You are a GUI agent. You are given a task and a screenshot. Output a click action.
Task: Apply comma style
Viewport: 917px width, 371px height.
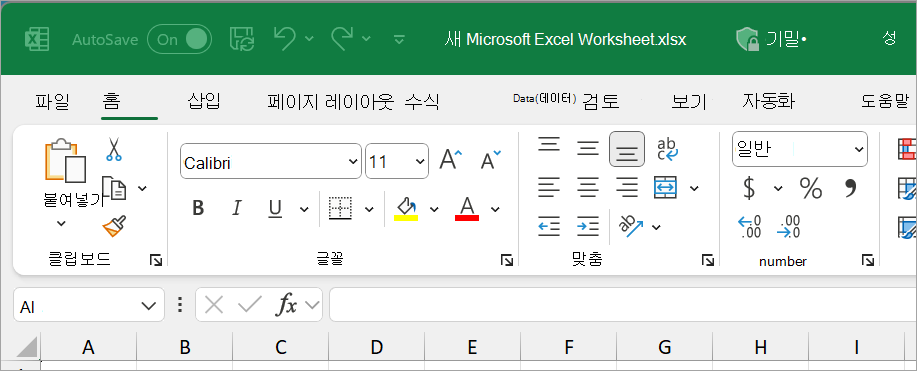(851, 187)
